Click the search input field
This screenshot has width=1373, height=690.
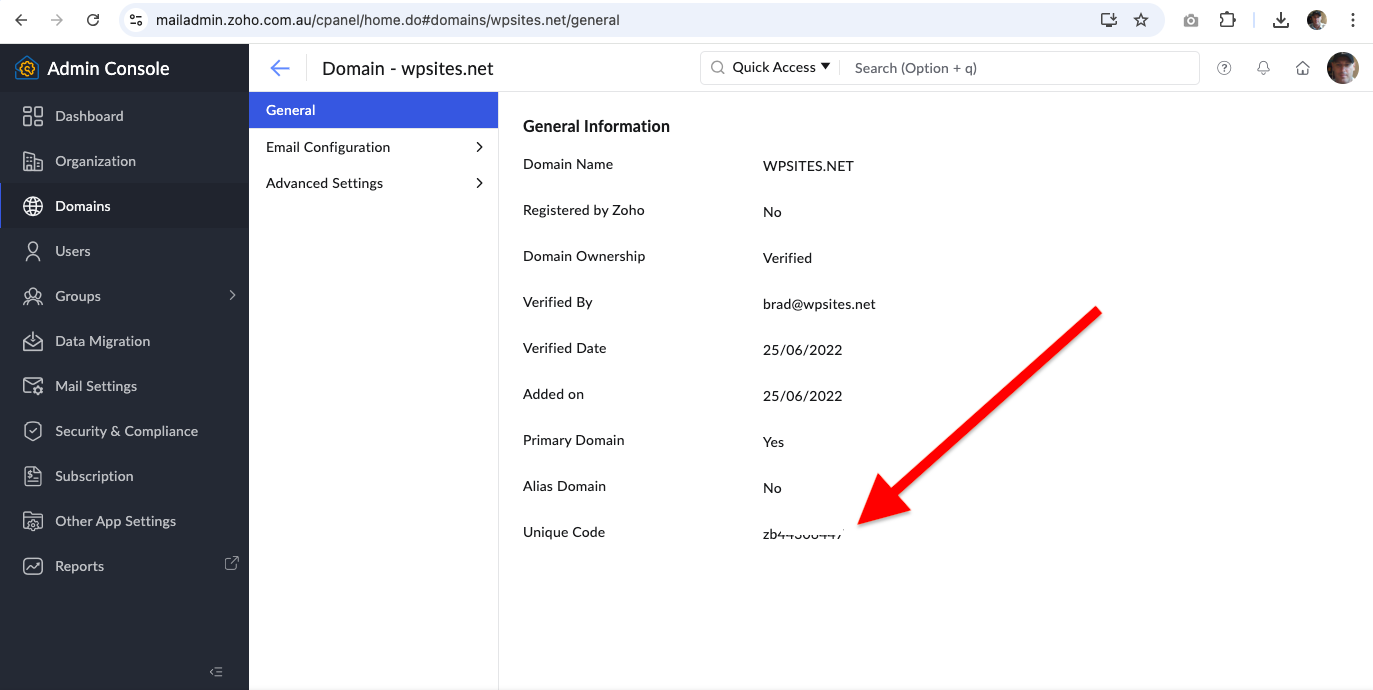[x=1020, y=68]
